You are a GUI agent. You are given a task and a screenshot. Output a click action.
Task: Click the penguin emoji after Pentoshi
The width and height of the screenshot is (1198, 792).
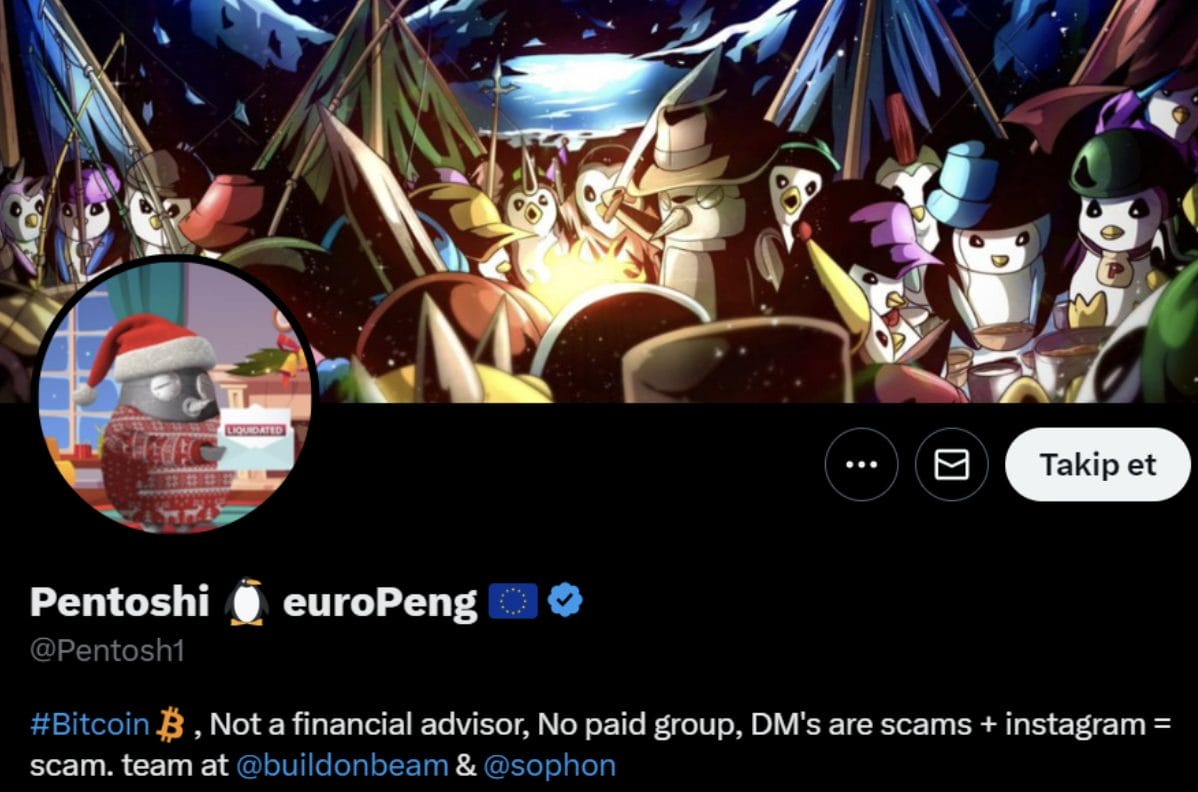point(246,602)
